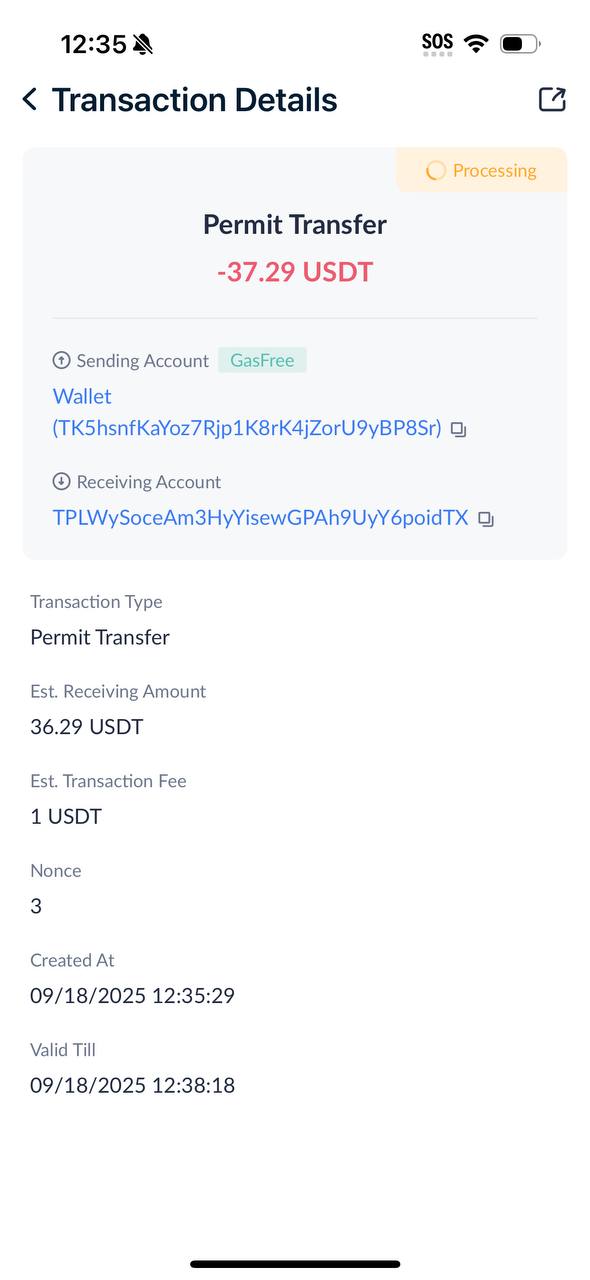Tap the battery indicator icon
Viewport: 590px width, 1280px height.
(520, 43)
